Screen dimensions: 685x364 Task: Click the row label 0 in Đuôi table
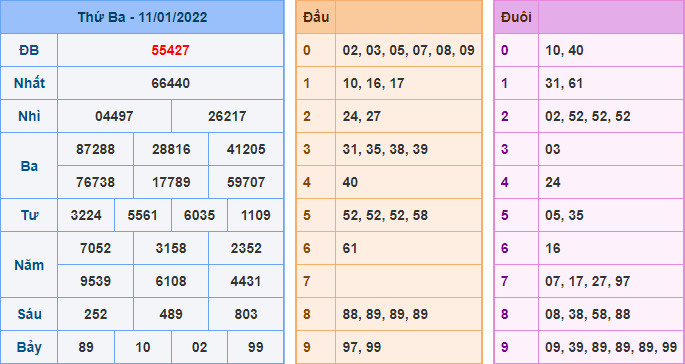pos(505,50)
